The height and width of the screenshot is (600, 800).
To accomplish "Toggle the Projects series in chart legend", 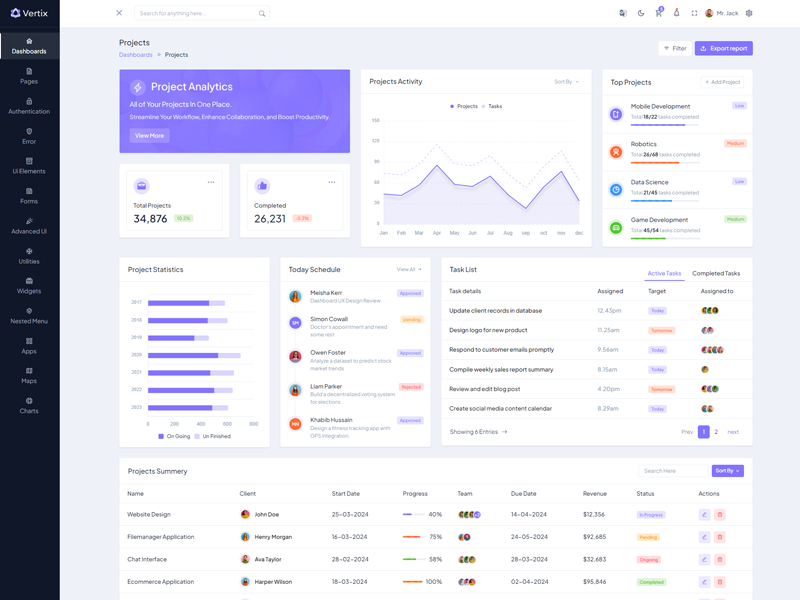I will click(x=464, y=106).
